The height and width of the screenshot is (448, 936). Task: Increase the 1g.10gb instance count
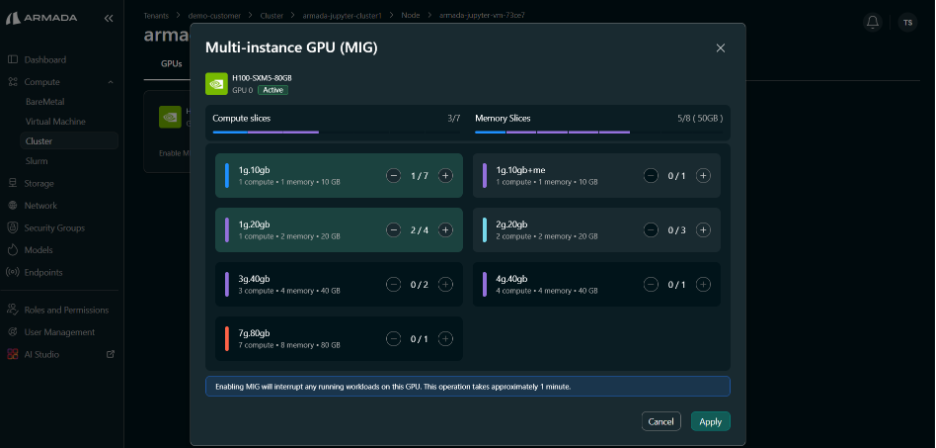(445, 176)
